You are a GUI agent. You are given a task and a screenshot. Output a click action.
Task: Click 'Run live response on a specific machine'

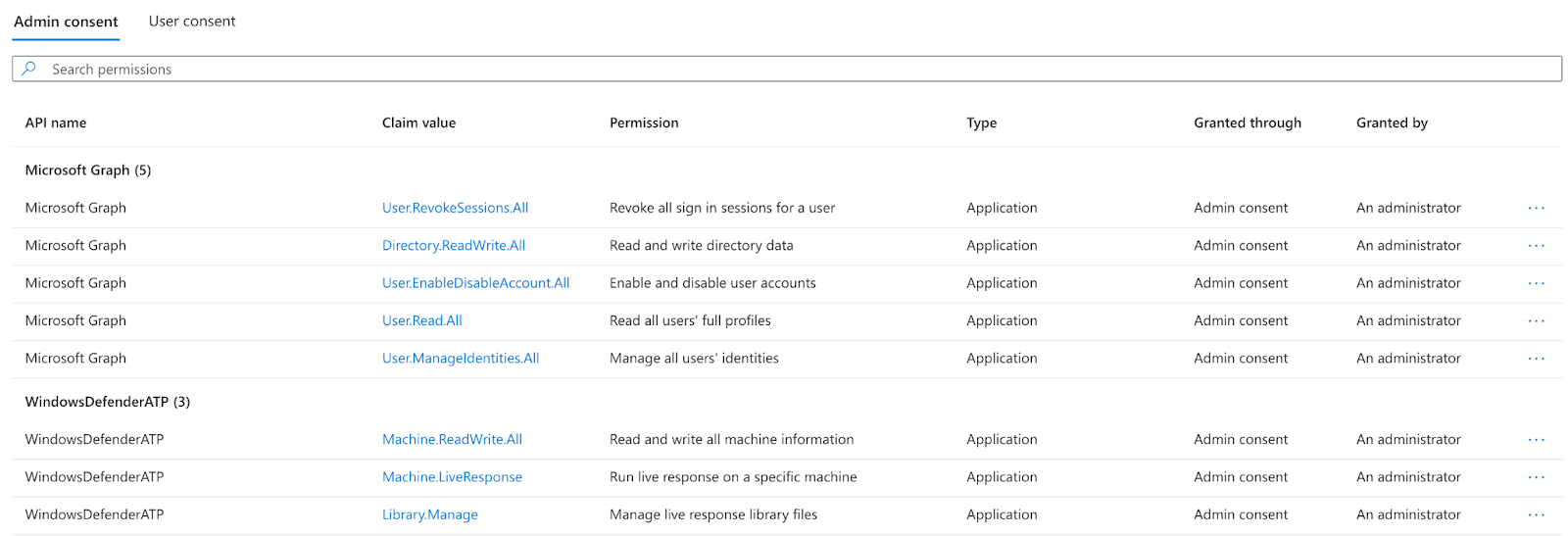(x=733, y=477)
